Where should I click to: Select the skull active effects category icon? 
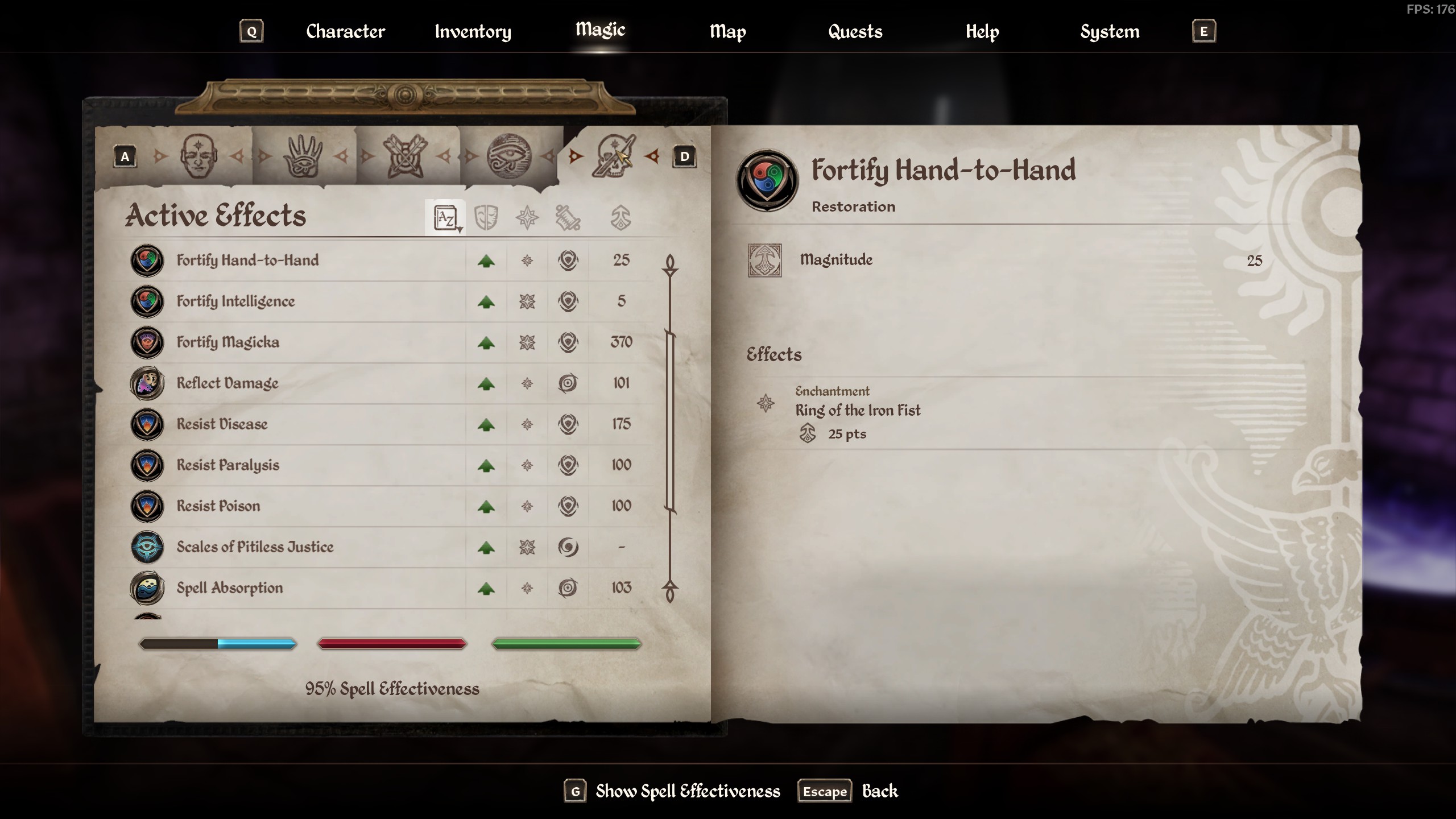click(614, 156)
